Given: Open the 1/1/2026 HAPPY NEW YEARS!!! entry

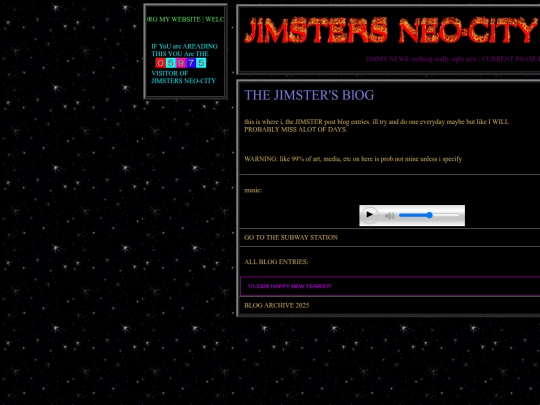Looking at the screenshot, I should click(289, 286).
